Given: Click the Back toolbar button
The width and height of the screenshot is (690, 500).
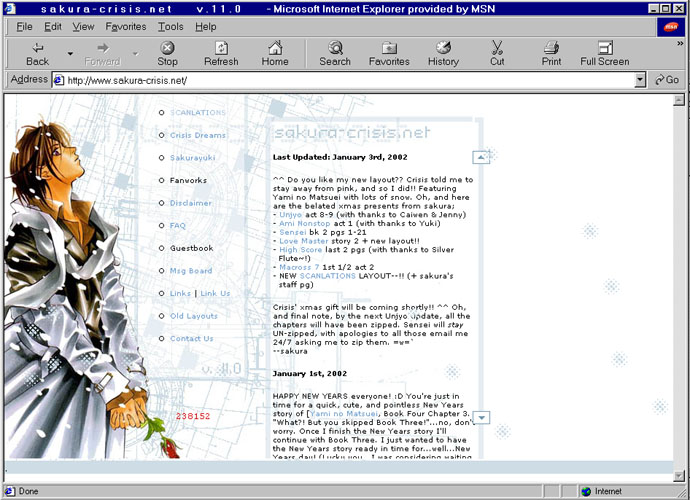Looking at the screenshot, I should (x=37, y=53).
